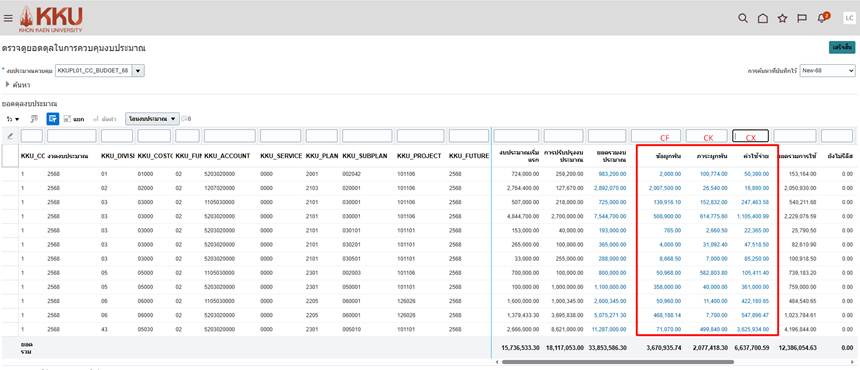Screen dimensions: 860x370
Task: Open the 1,105,400.99 expenditure link
Action: tap(752, 217)
